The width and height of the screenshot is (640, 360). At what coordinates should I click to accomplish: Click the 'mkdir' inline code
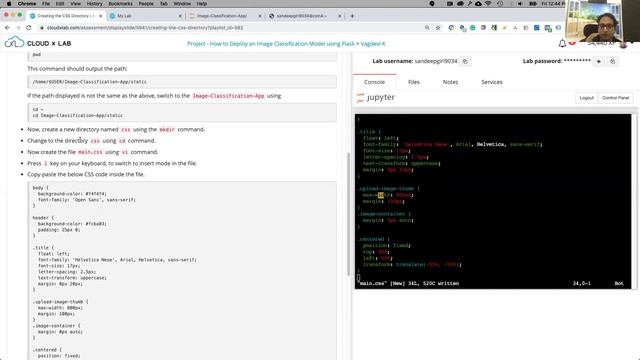tap(167, 129)
